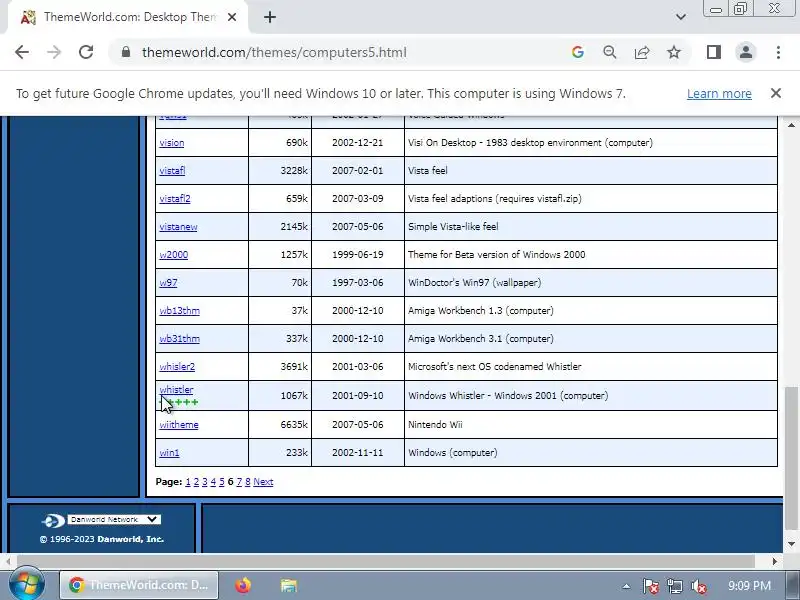This screenshot has width=800, height=600.
Task: Open the vistafl theme link
Action: (x=172, y=171)
